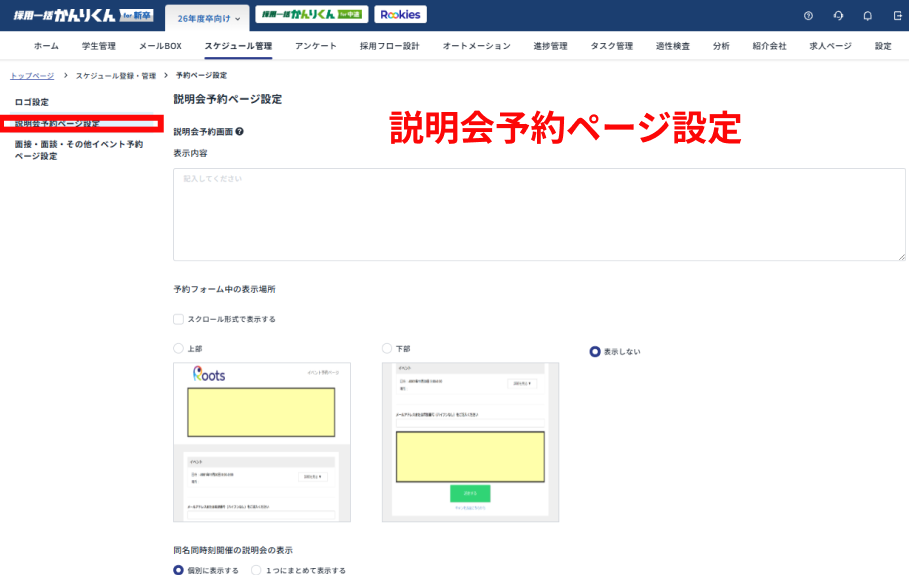Screen dimensions: 909x575
Task: Open the Rookies product button
Action: tap(401, 14)
